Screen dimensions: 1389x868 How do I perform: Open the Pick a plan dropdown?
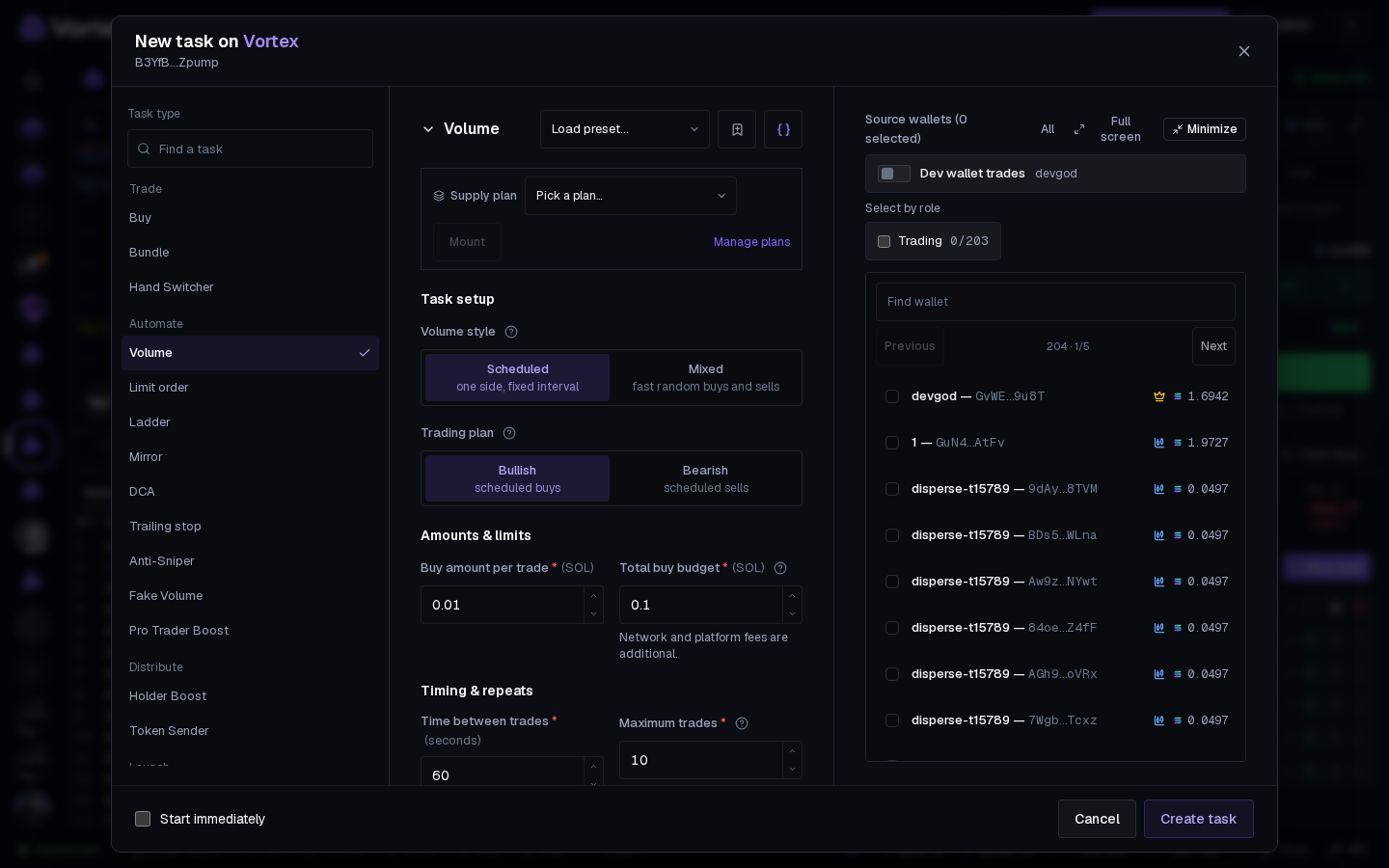point(631,196)
